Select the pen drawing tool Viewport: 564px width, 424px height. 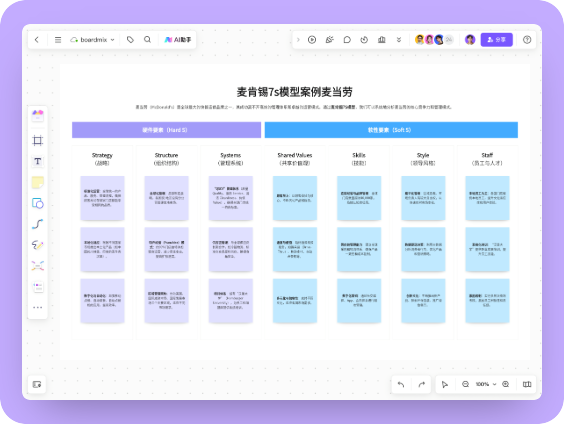pos(38,245)
